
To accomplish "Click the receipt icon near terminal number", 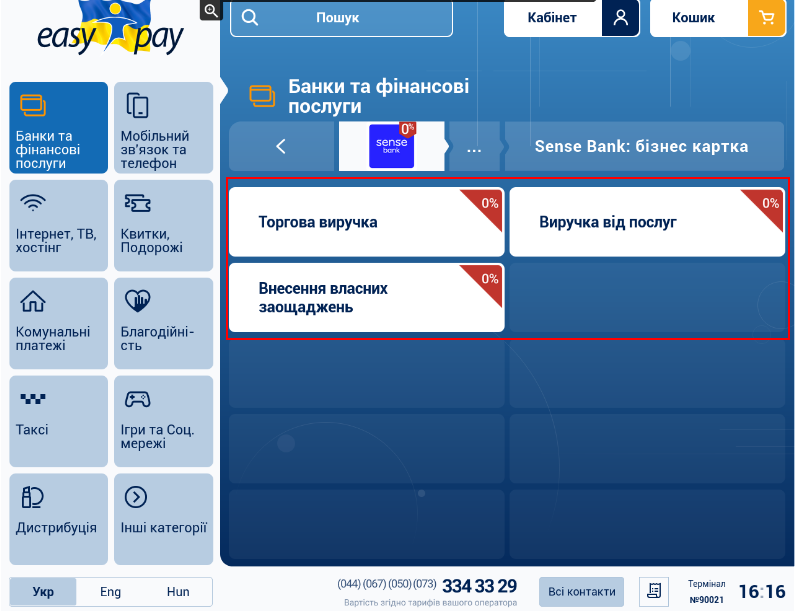I will 654,591.
